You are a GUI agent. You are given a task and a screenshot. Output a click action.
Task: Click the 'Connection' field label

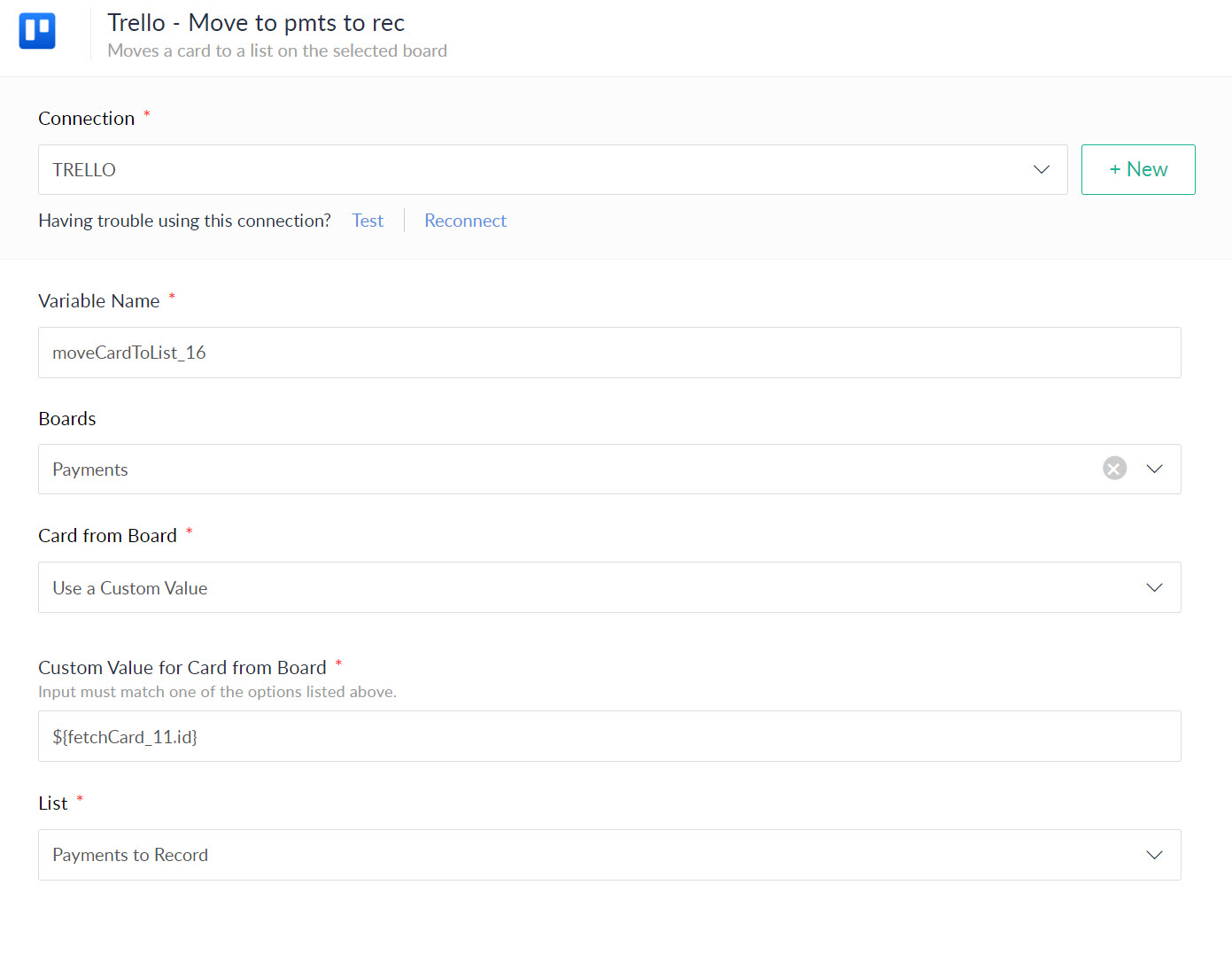pyautogui.click(x=86, y=119)
